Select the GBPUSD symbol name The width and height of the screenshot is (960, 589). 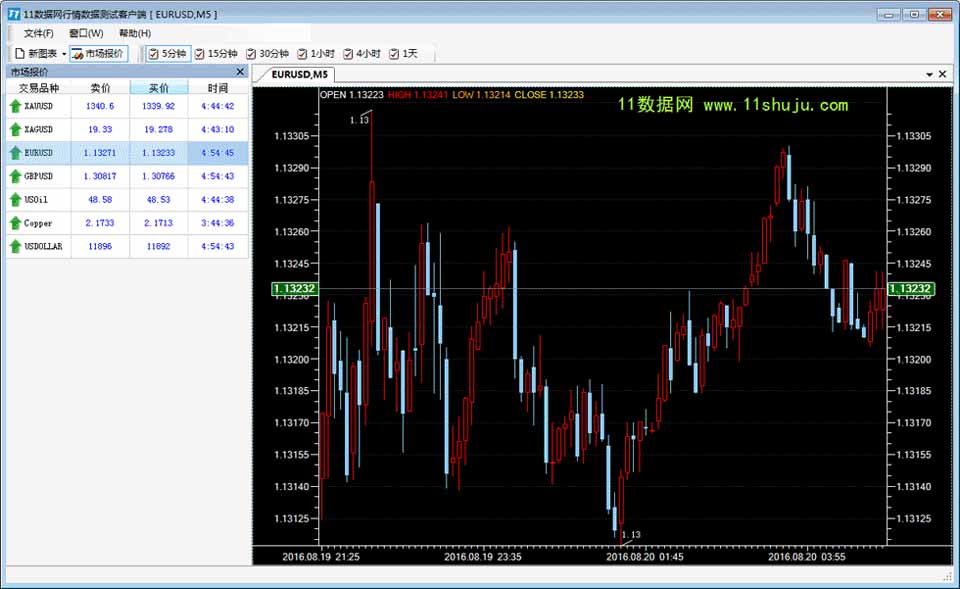point(39,176)
